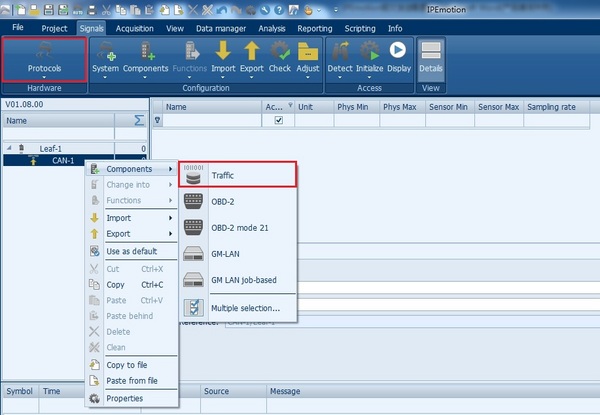Switch to the Scripting tab
The height and width of the screenshot is (415, 600).
pyautogui.click(x=360, y=28)
